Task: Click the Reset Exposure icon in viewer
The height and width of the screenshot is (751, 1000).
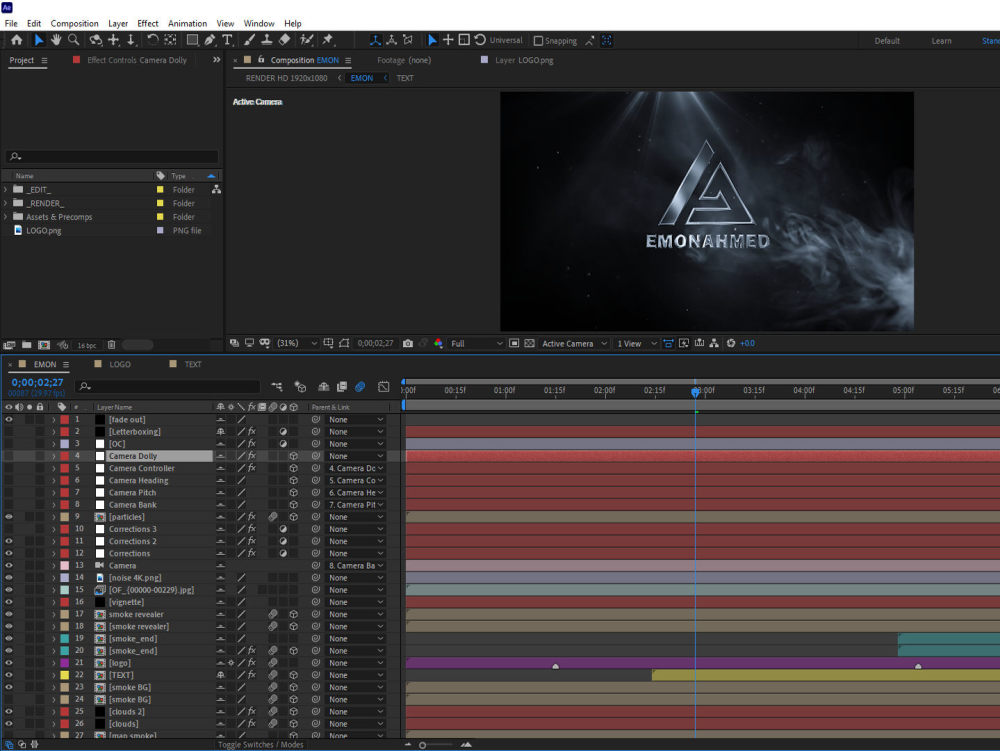Action: click(x=731, y=344)
